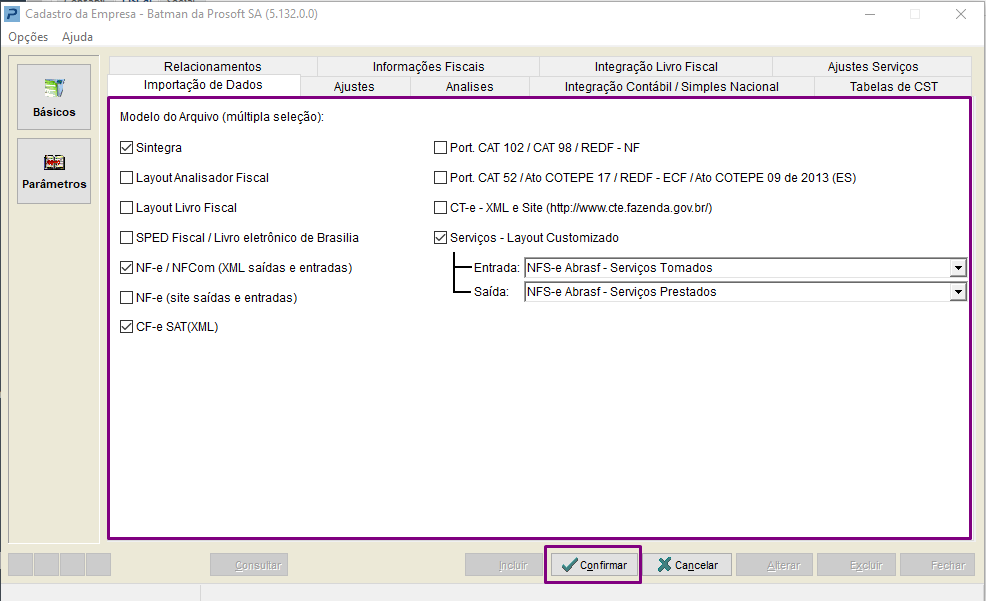Toggle NF-e / NFCom XML saídas e entradas
Screen dimensions: 986x601
coord(126,268)
